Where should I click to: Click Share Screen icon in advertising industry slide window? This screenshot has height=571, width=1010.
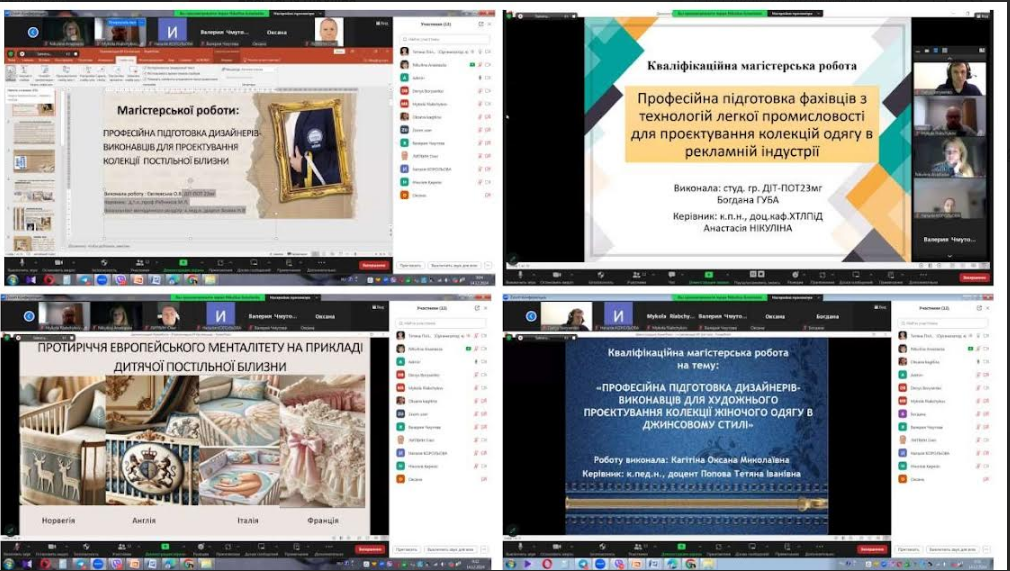coord(709,275)
